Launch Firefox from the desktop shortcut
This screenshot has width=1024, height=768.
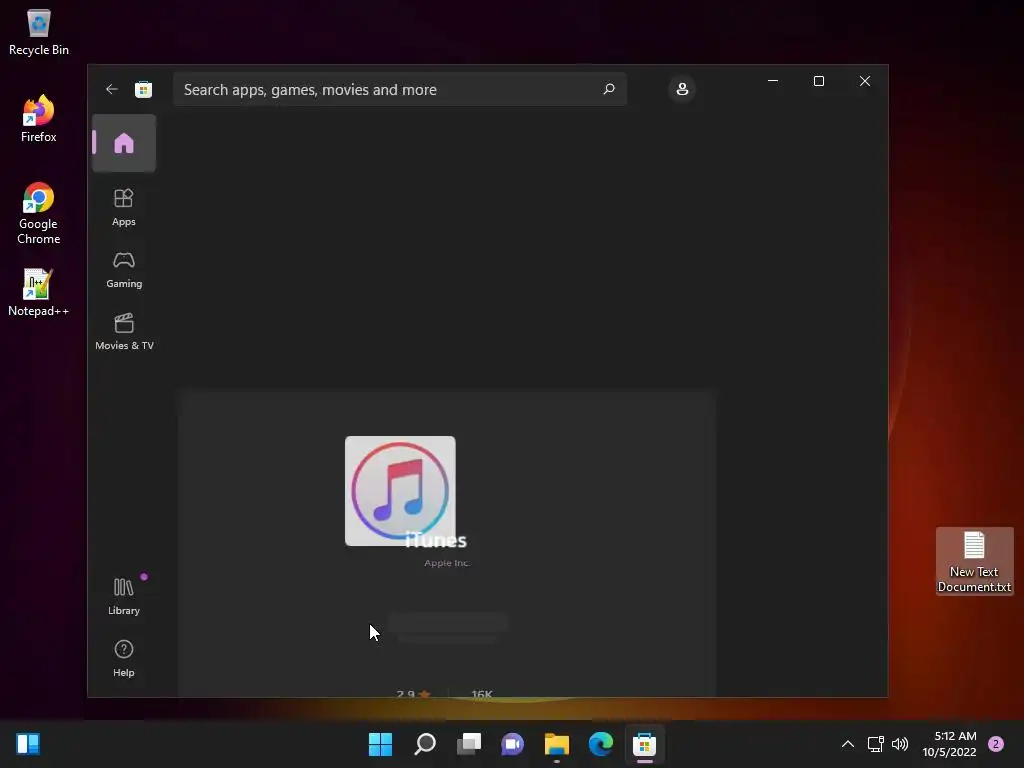[39, 119]
